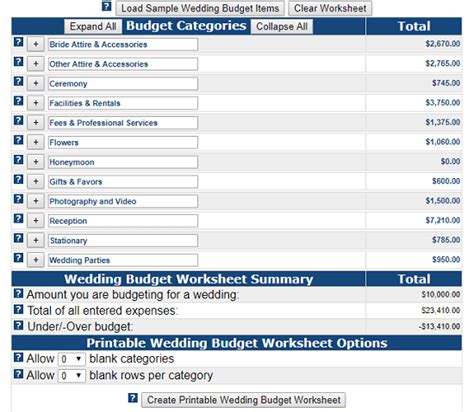The width and height of the screenshot is (474, 412).
Task: Select the Wedding Parties total $950.00
Action: 446,260
